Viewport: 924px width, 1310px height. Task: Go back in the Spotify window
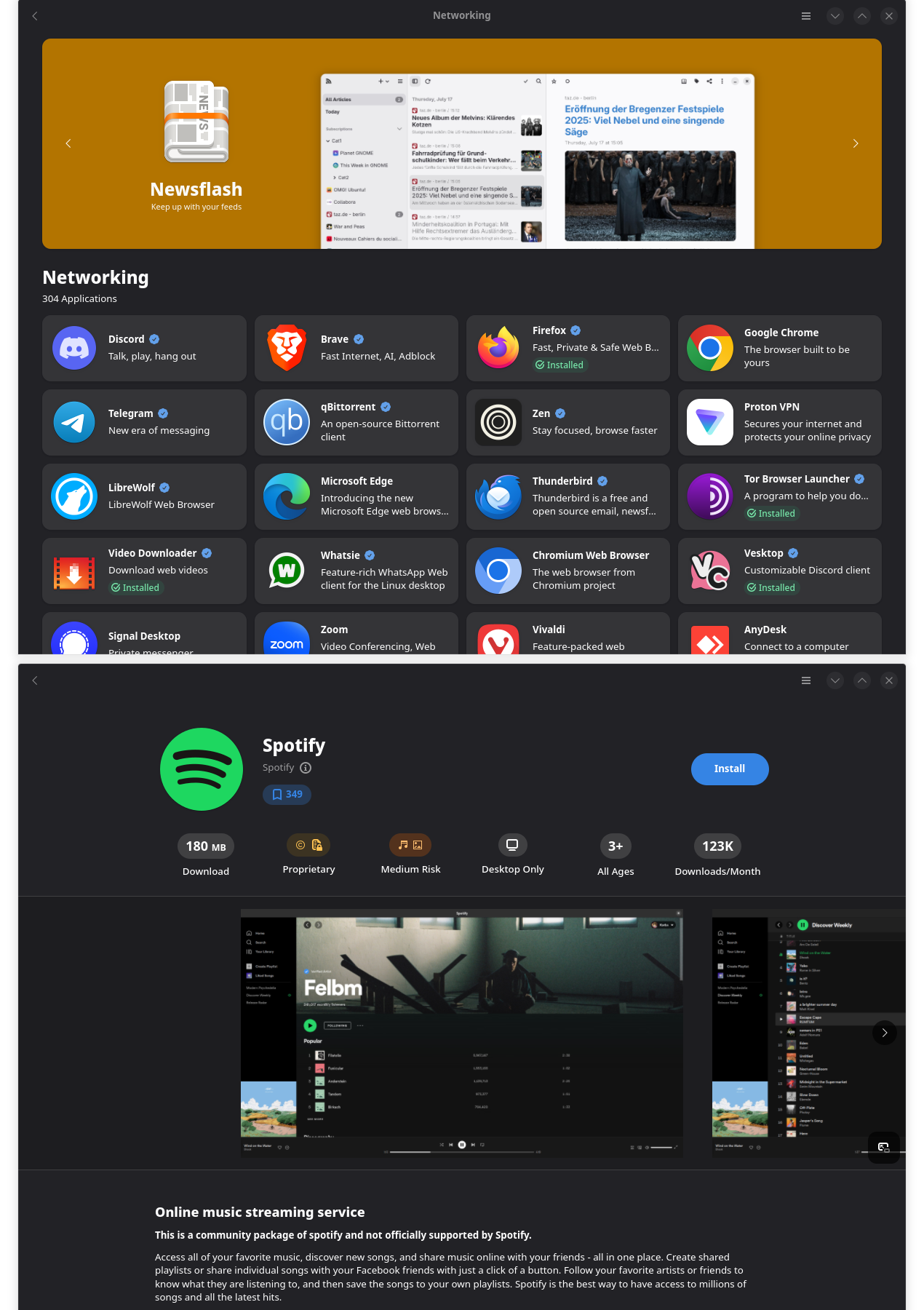coord(35,680)
